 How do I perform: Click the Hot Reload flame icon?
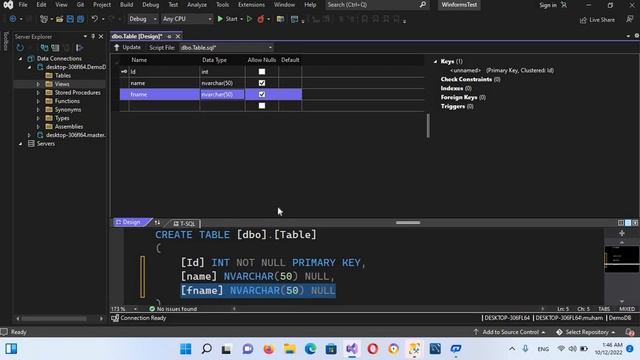coord(260,19)
